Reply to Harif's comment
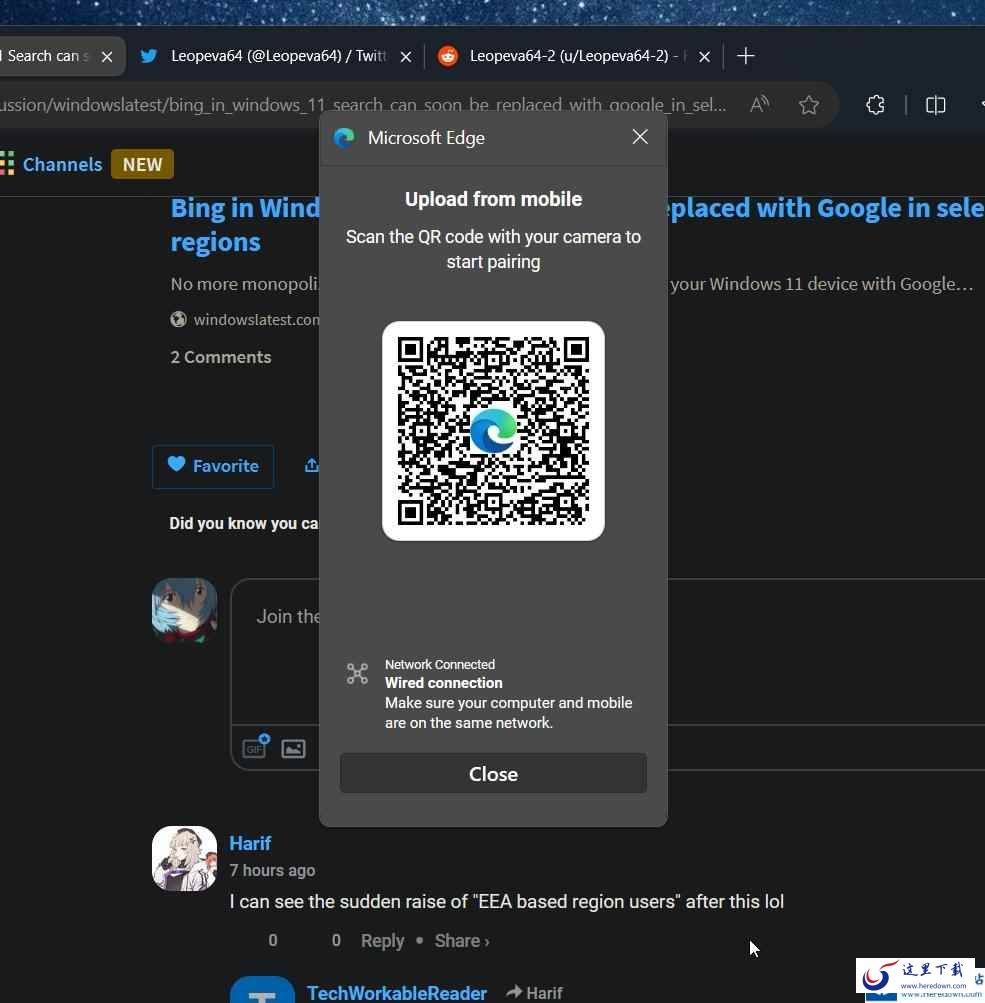This screenshot has height=1003, width=985. (382, 941)
